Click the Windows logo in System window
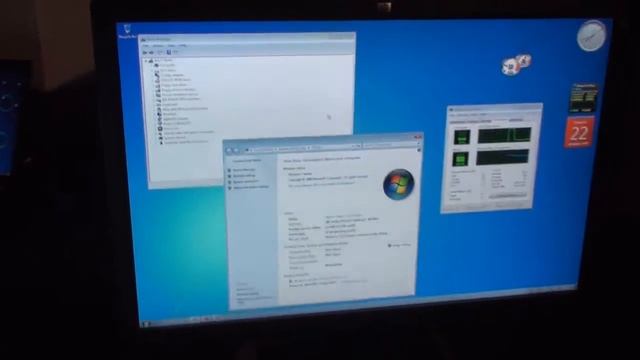Screen dimensions: 640x360 399,184
